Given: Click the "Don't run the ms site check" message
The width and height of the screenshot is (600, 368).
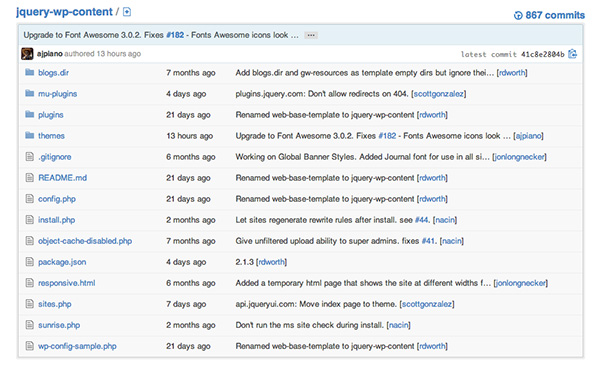Looking at the screenshot, I should (x=309, y=325).
